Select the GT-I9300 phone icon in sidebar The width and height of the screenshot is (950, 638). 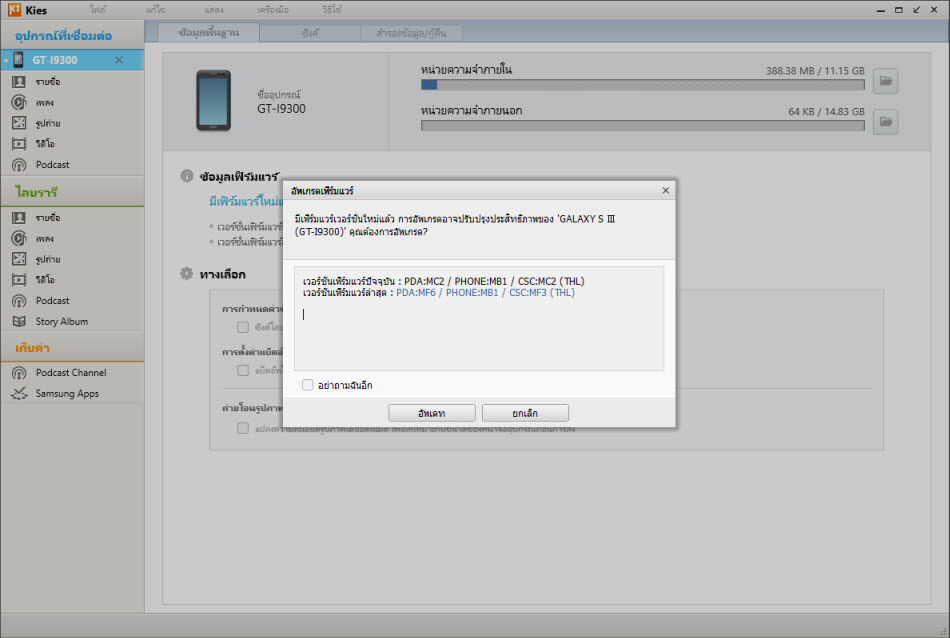pyautogui.click(x=19, y=60)
